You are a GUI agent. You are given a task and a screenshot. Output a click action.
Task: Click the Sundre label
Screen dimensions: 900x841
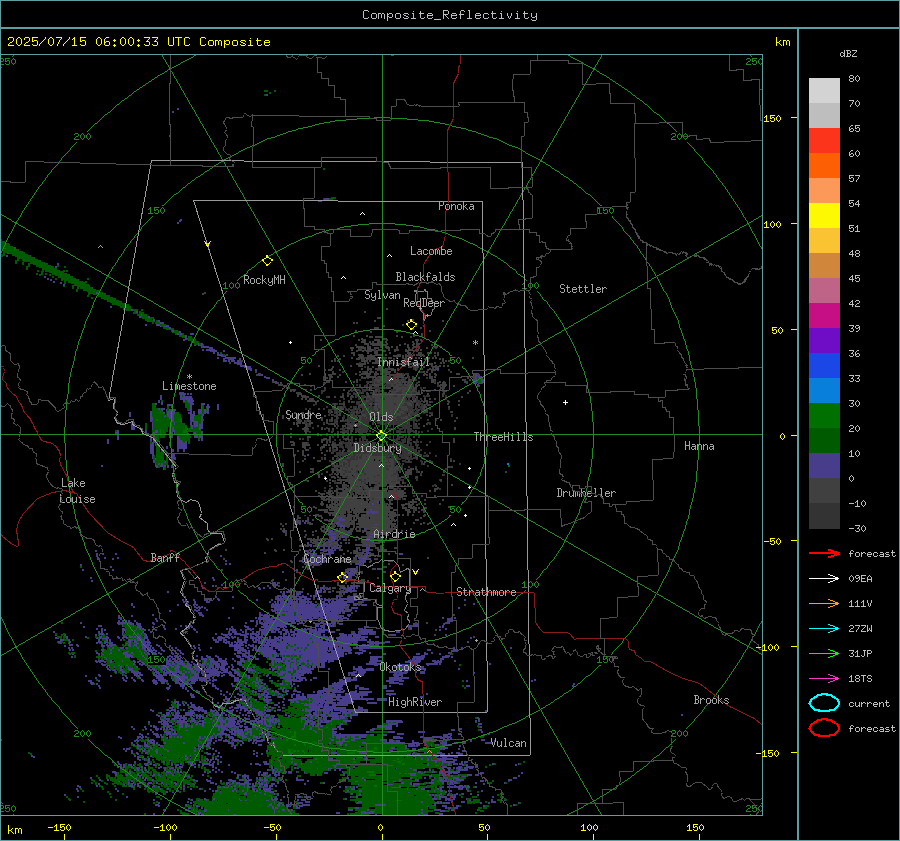click(x=303, y=415)
